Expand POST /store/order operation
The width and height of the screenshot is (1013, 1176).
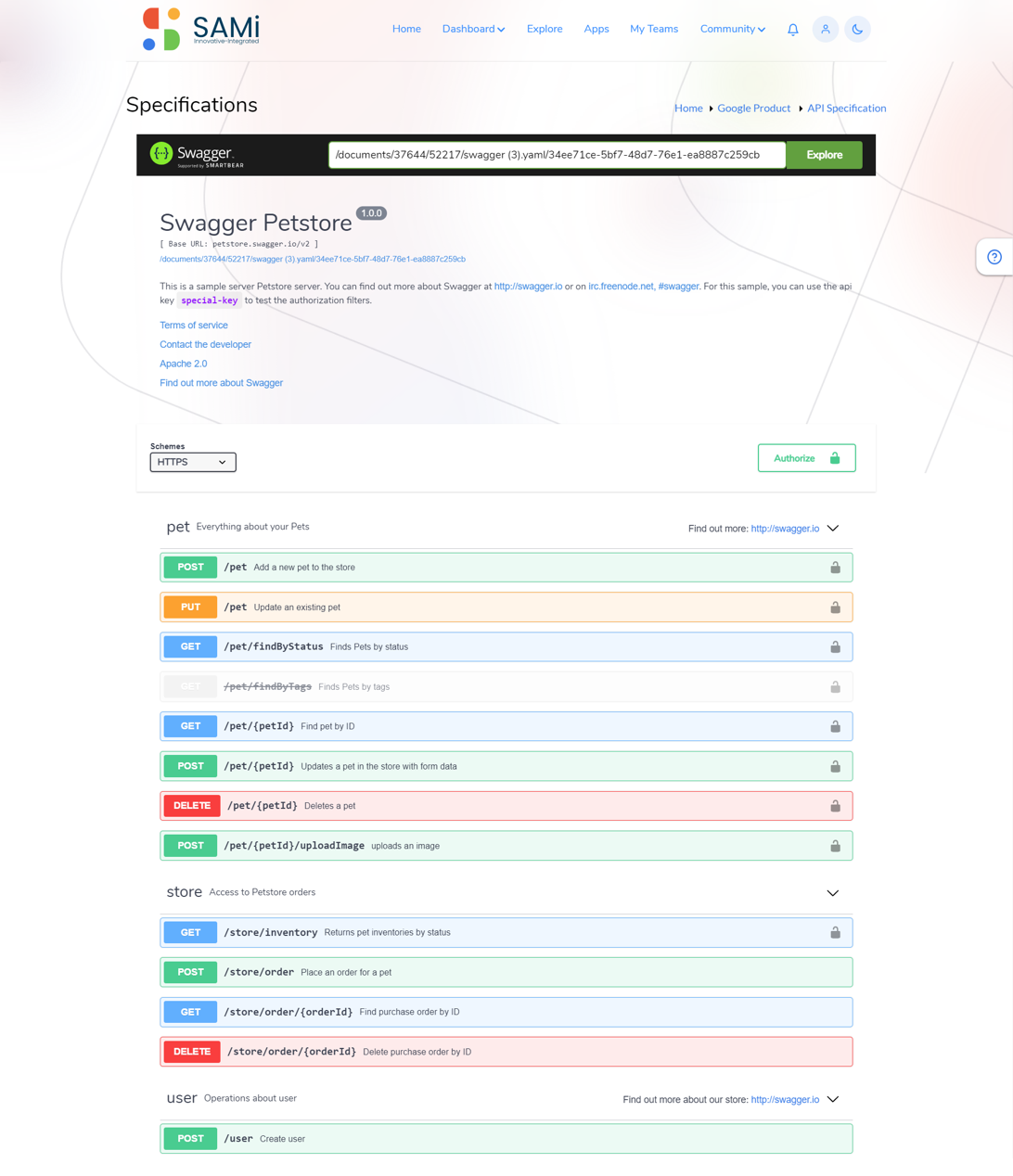point(506,972)
